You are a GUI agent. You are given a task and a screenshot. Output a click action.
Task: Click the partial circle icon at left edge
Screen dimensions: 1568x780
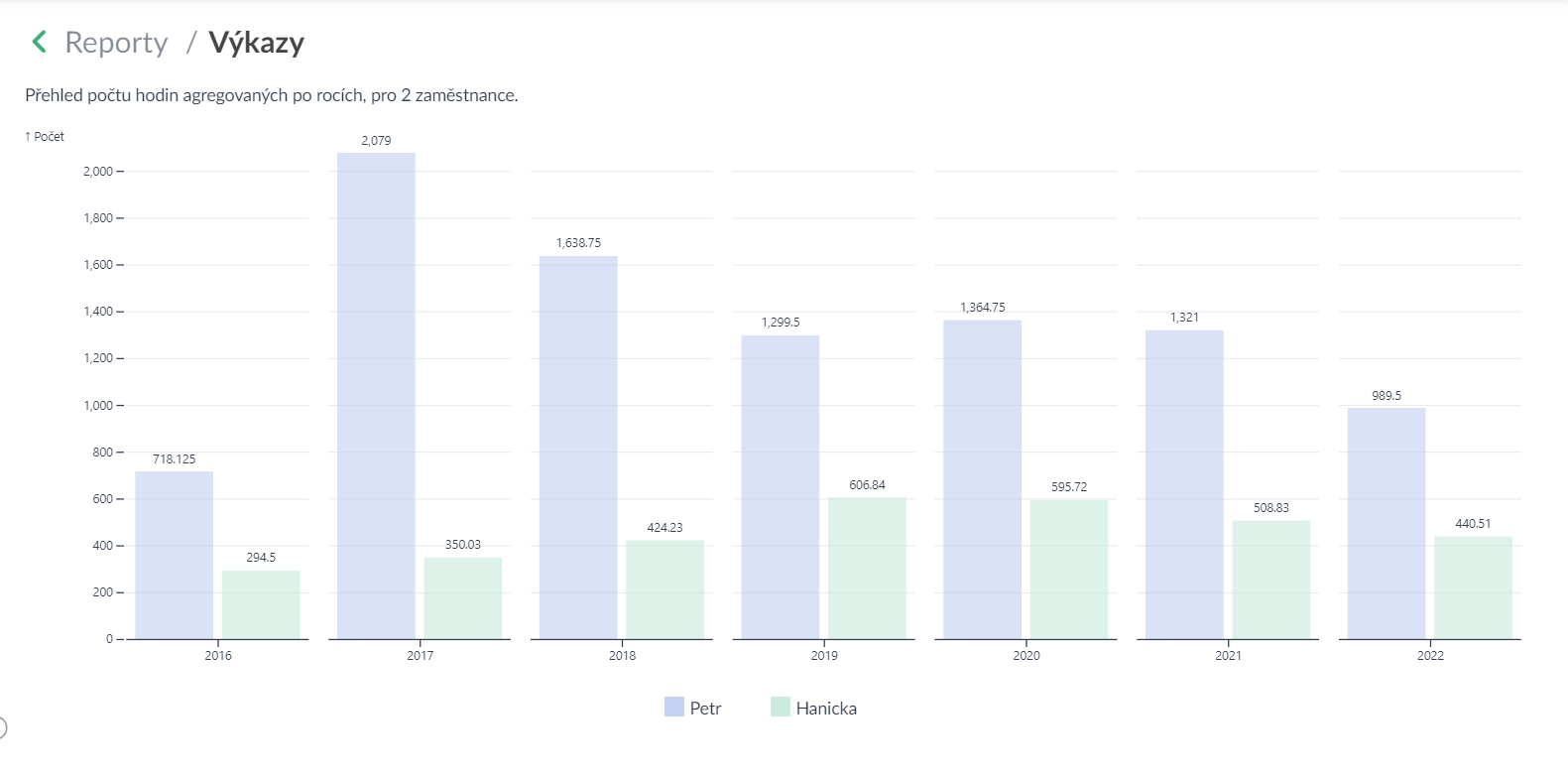pyautogui.click(x=2, y=728)
